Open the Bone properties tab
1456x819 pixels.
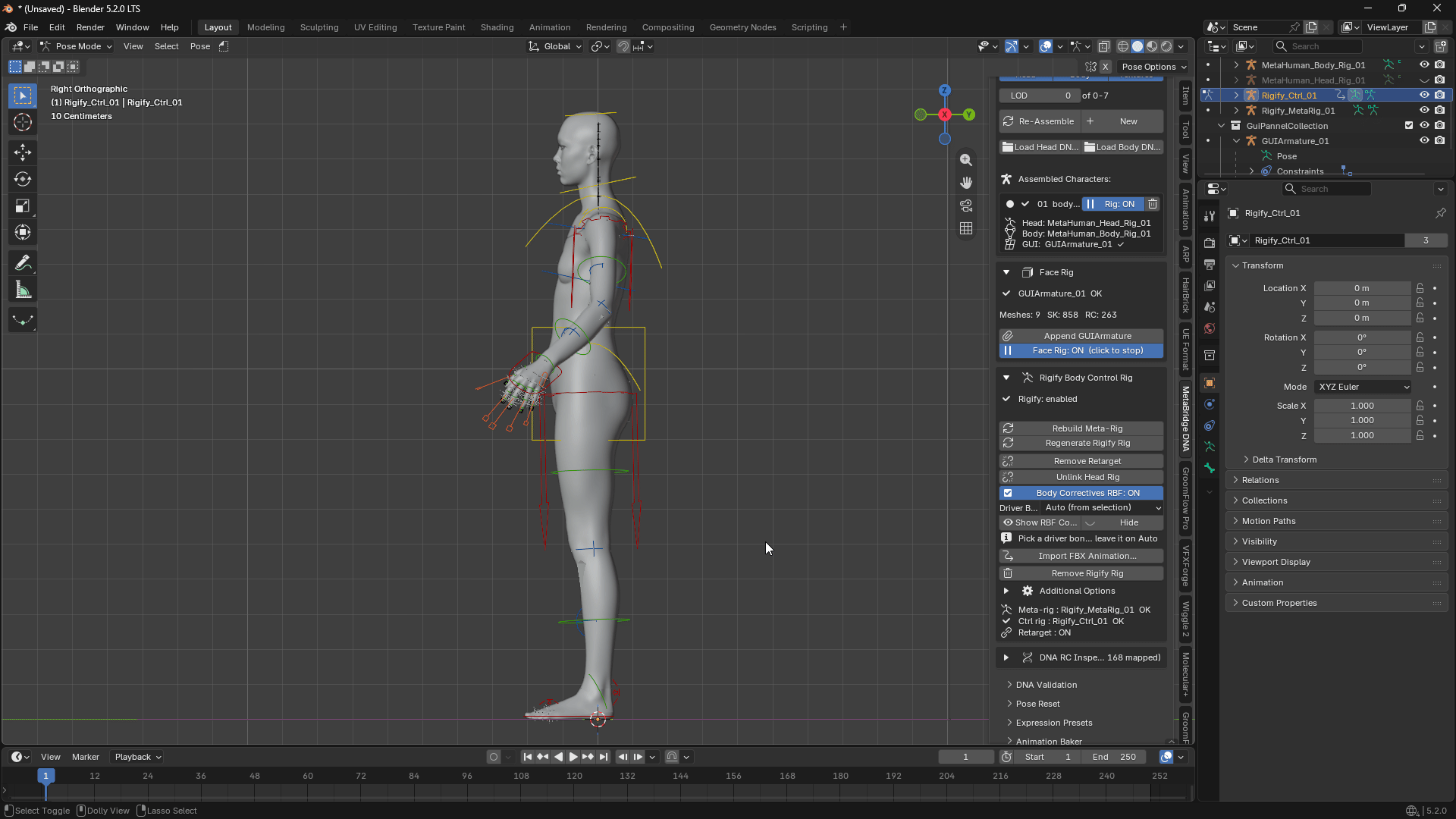click(x=1210, y=468)
